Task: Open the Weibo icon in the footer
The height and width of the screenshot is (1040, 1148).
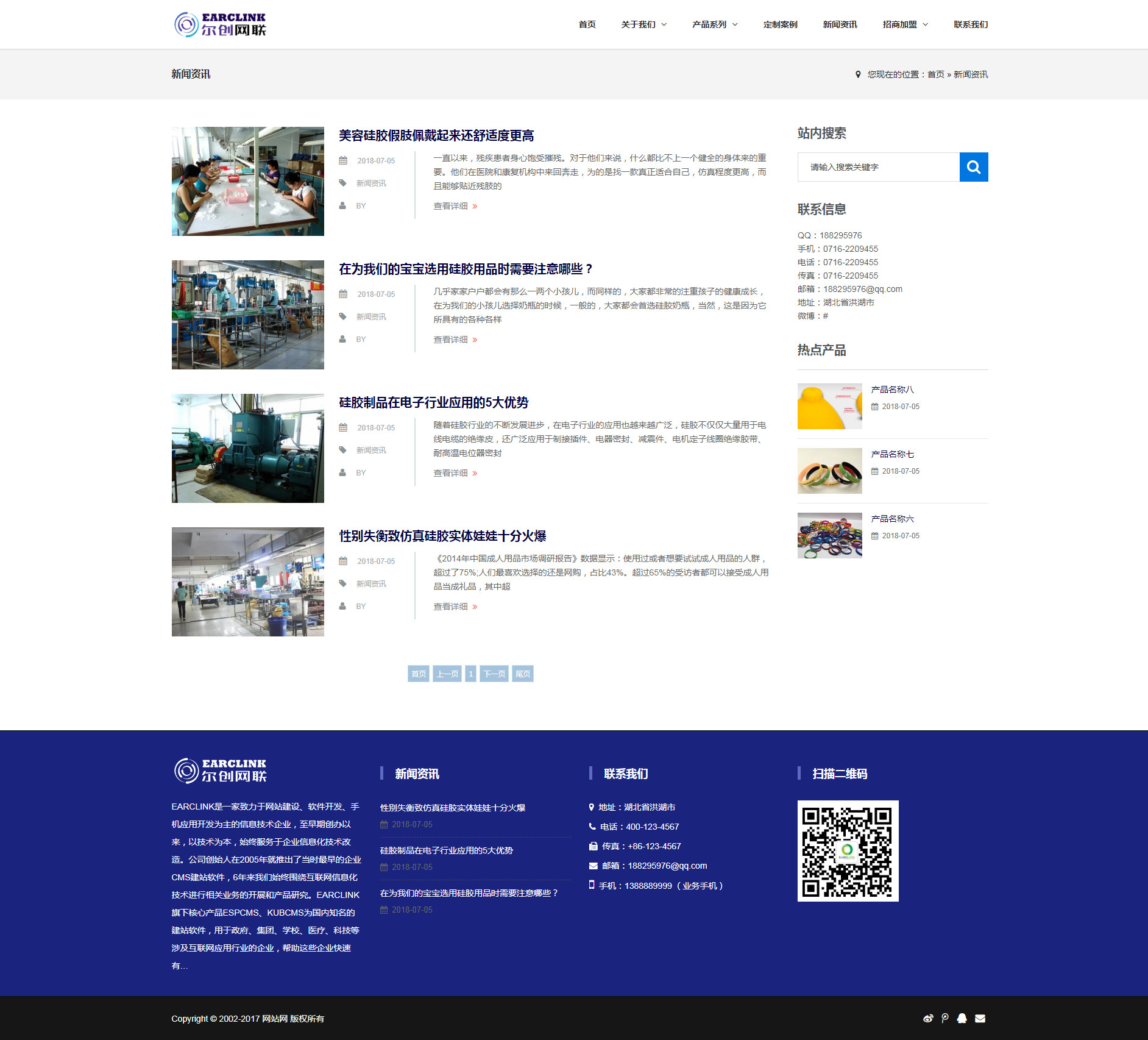Action: pyautogui.click(x=928, y=1018)
